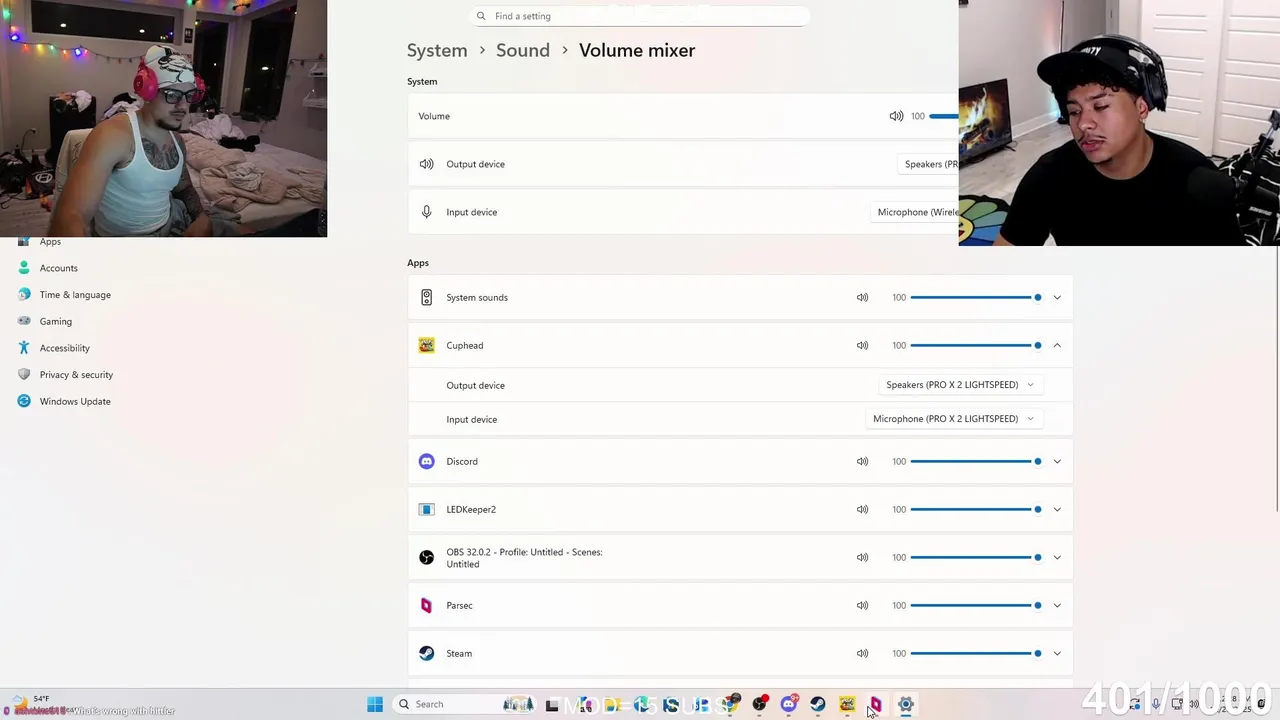Open the Windows Start menu
This screenshot has height=720, width=1280.
point(375,704)
